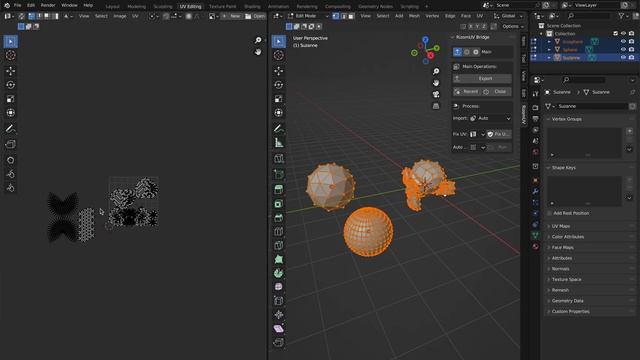Enable face select mode in 3D viewport header

pyautogui.click(x=351, y=16)
